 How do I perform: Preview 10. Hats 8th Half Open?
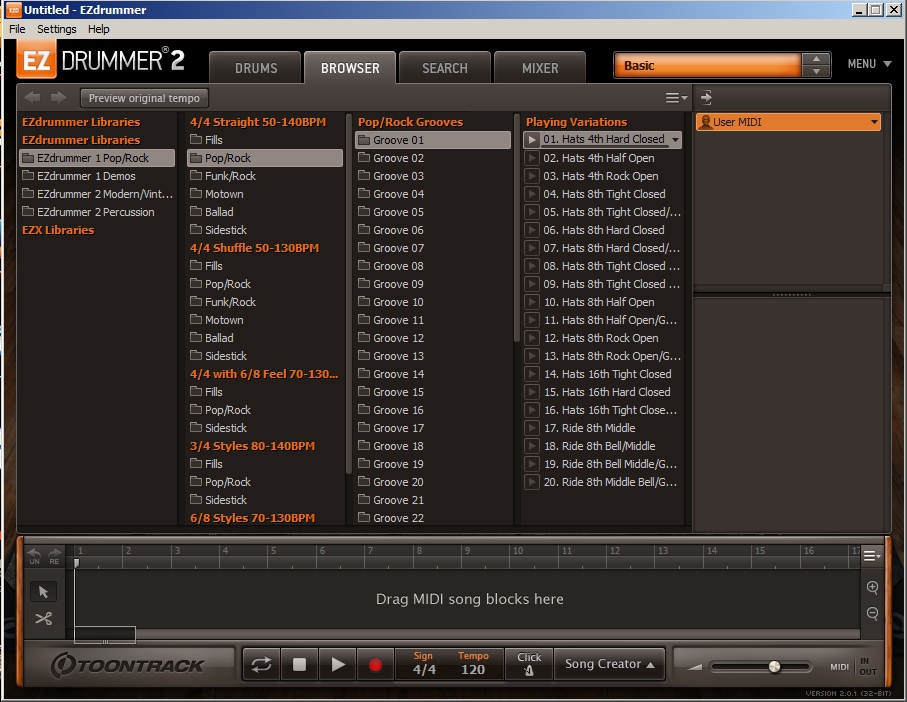pos(532,302)
